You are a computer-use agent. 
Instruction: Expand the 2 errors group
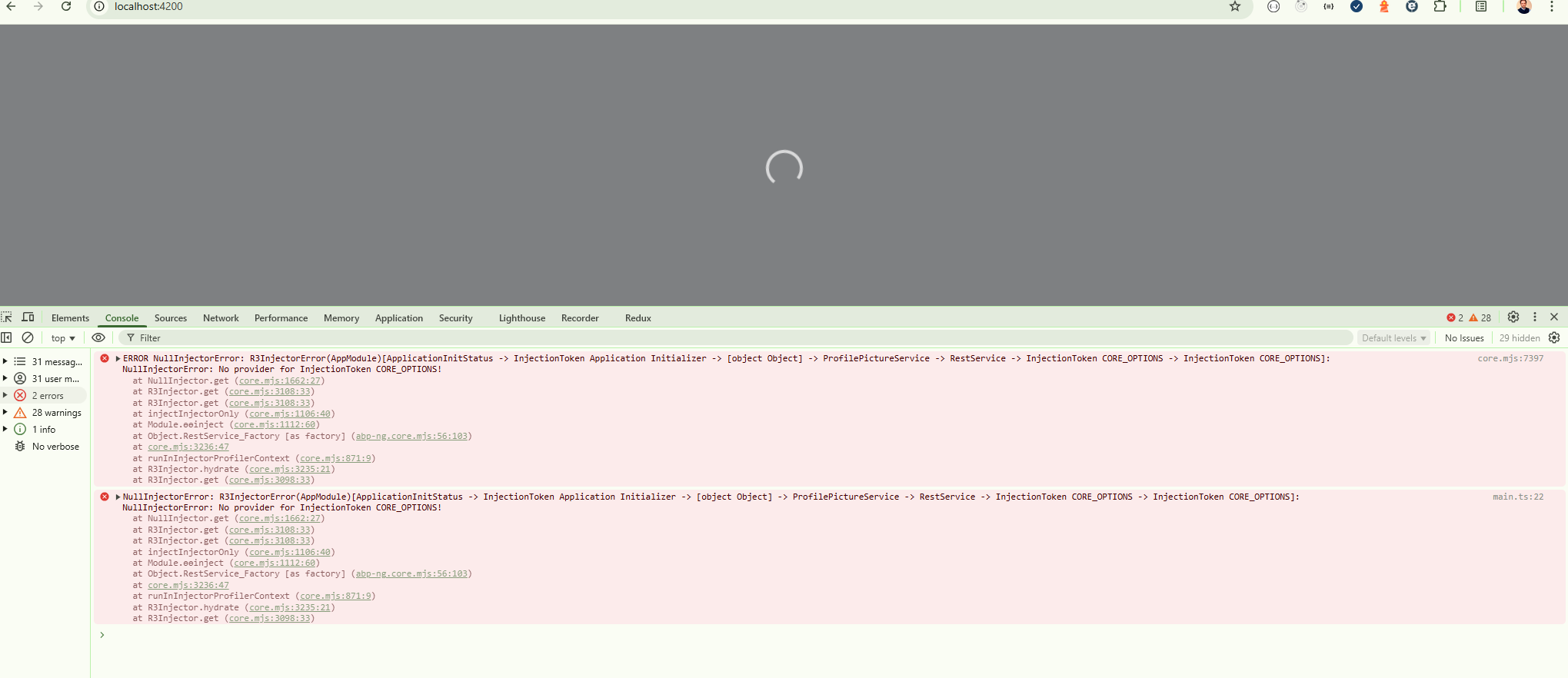pos(5,395)
